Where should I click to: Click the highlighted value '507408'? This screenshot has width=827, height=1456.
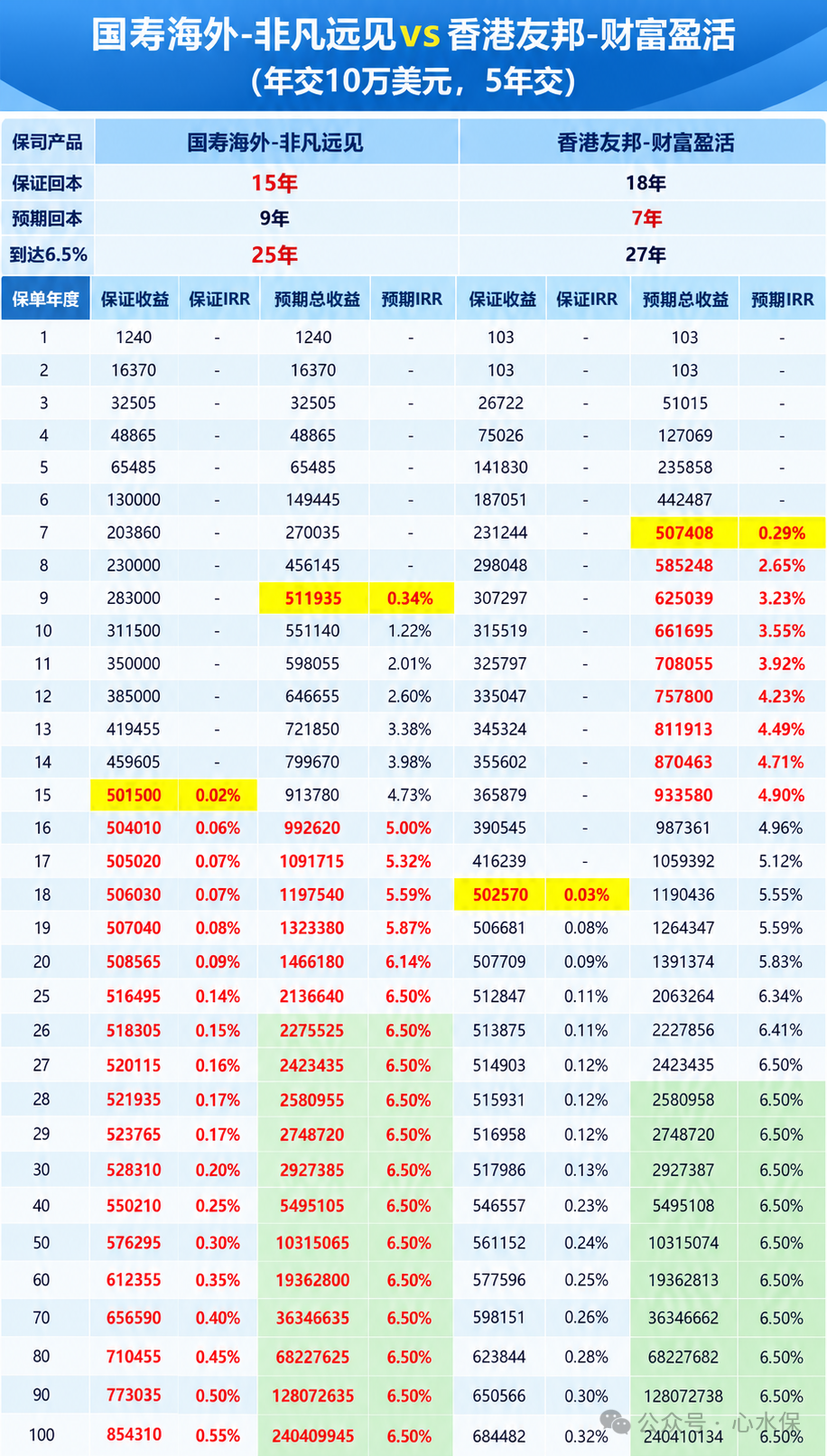coord(684,533)
